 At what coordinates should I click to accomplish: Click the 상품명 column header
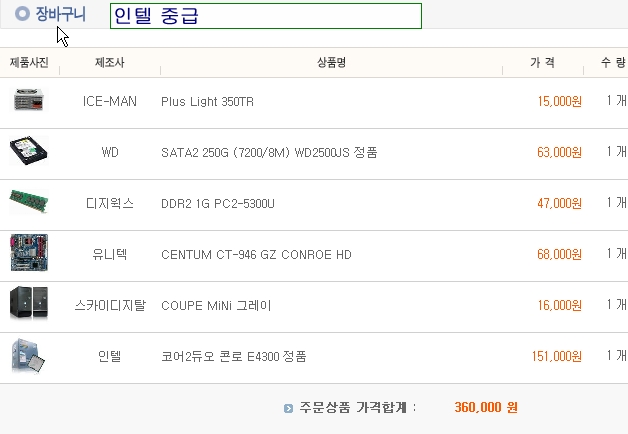pyautogui.click(x=331, y=62)
